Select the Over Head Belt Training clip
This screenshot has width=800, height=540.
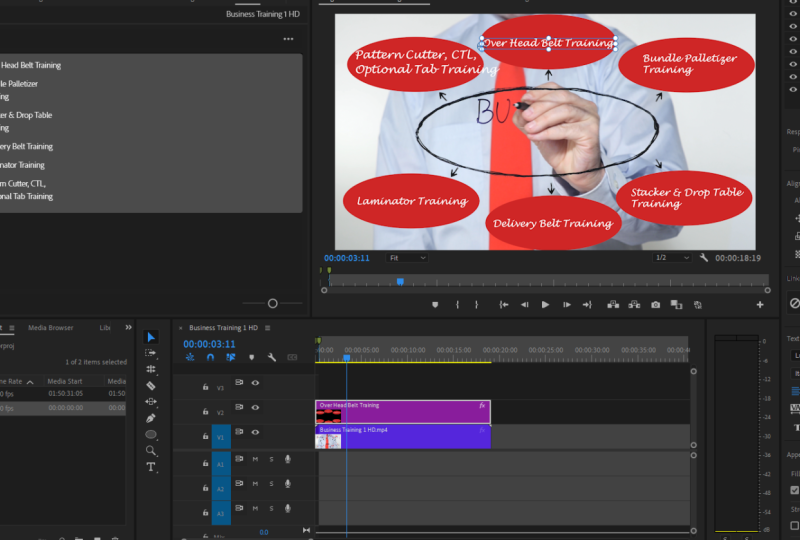click(x=403, y=412)
